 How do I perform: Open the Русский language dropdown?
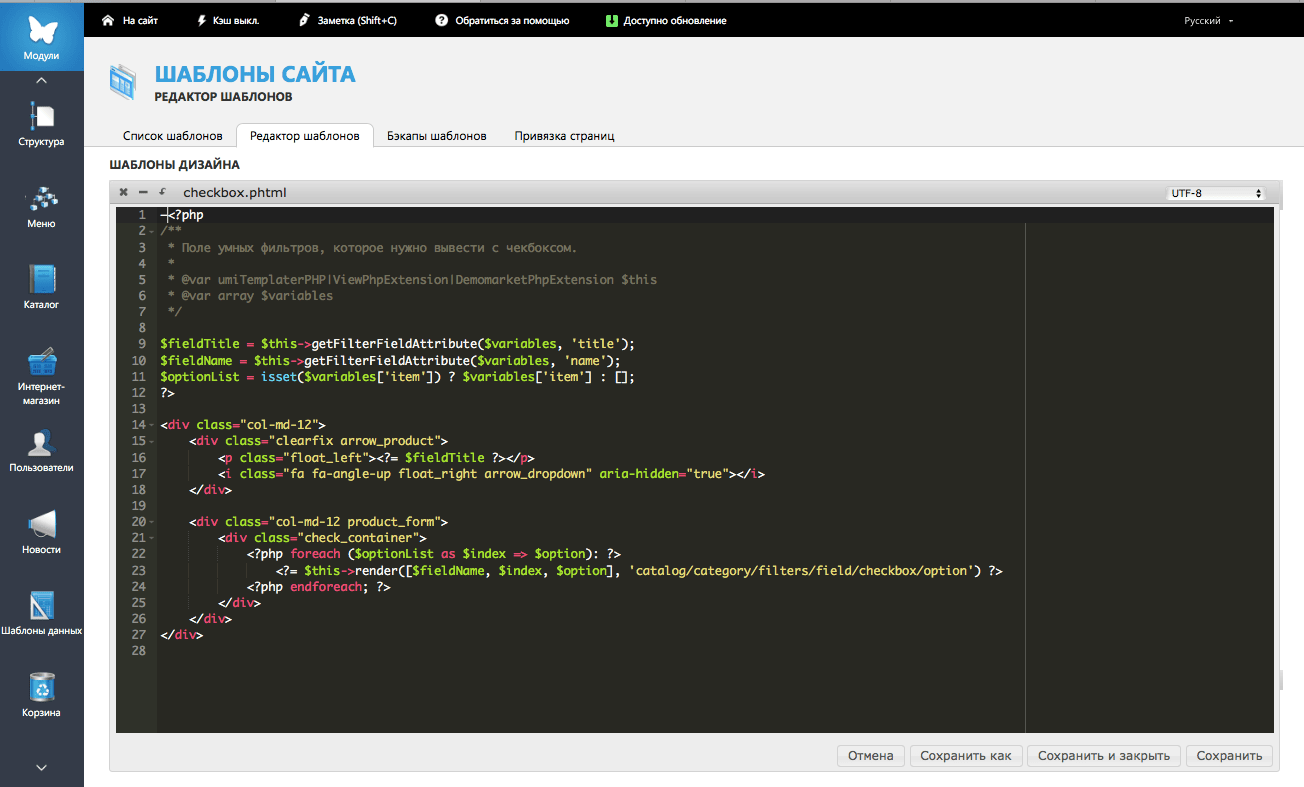click(1209, 20)
